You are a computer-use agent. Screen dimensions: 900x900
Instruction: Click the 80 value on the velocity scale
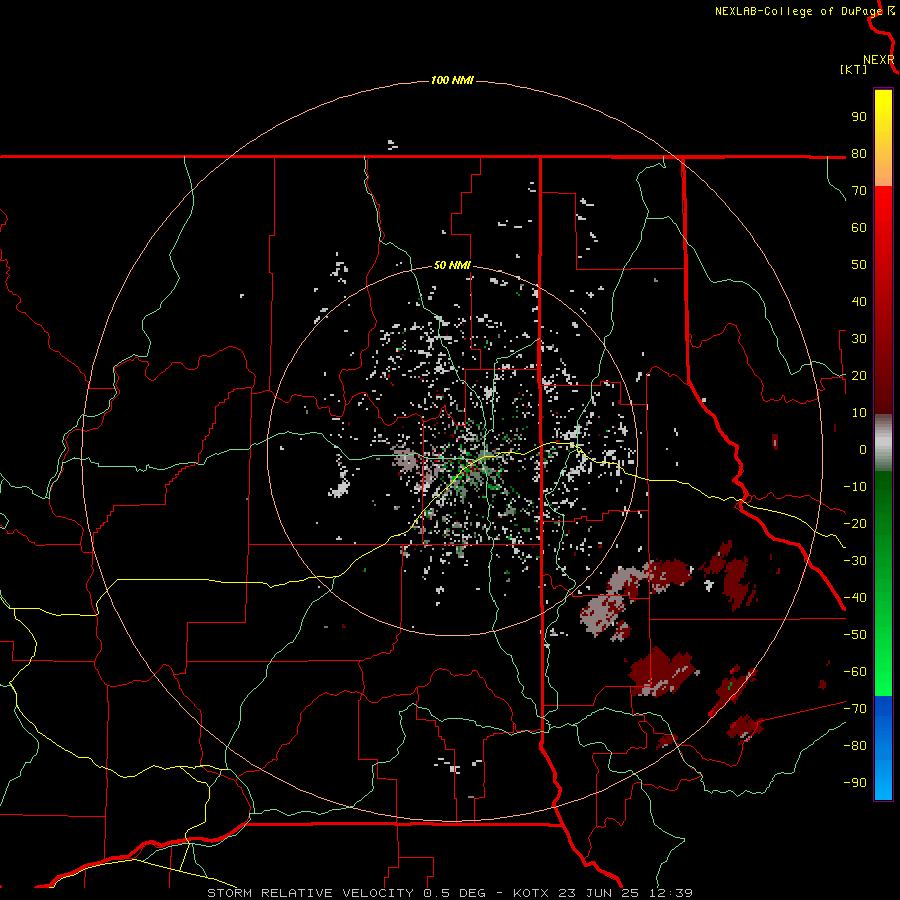click(x=859, y=153)
